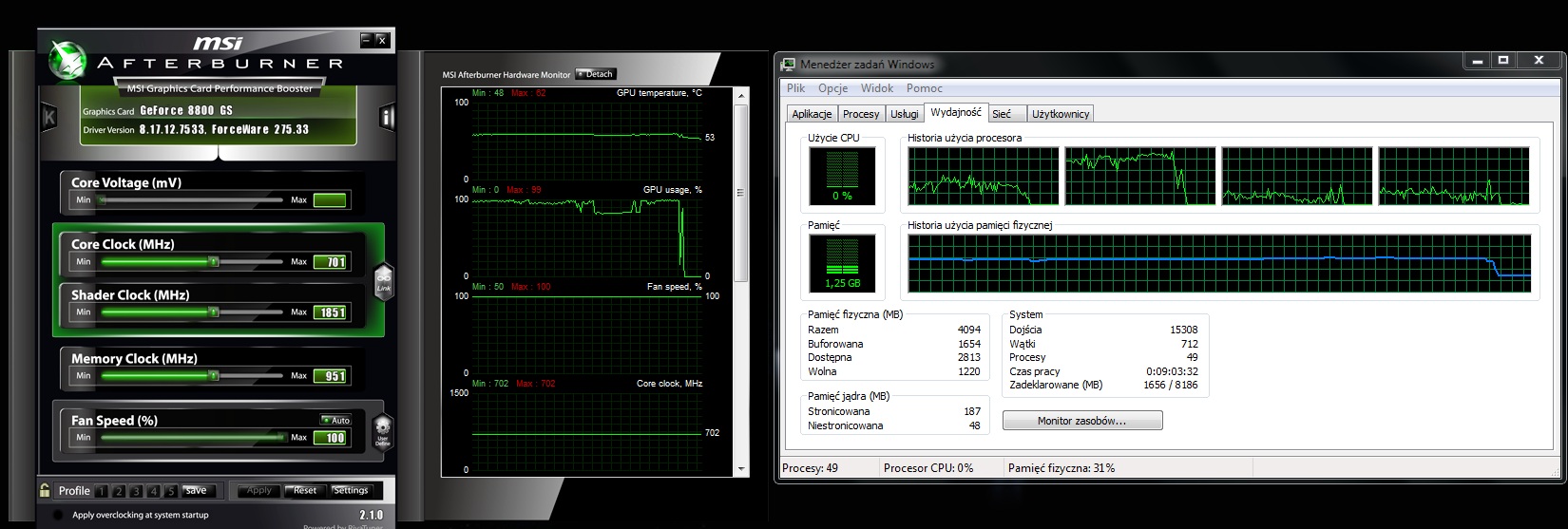1568x529 pixels.
Task: Click the Pamięć usage gauge
Action: (x=843, y=263)
